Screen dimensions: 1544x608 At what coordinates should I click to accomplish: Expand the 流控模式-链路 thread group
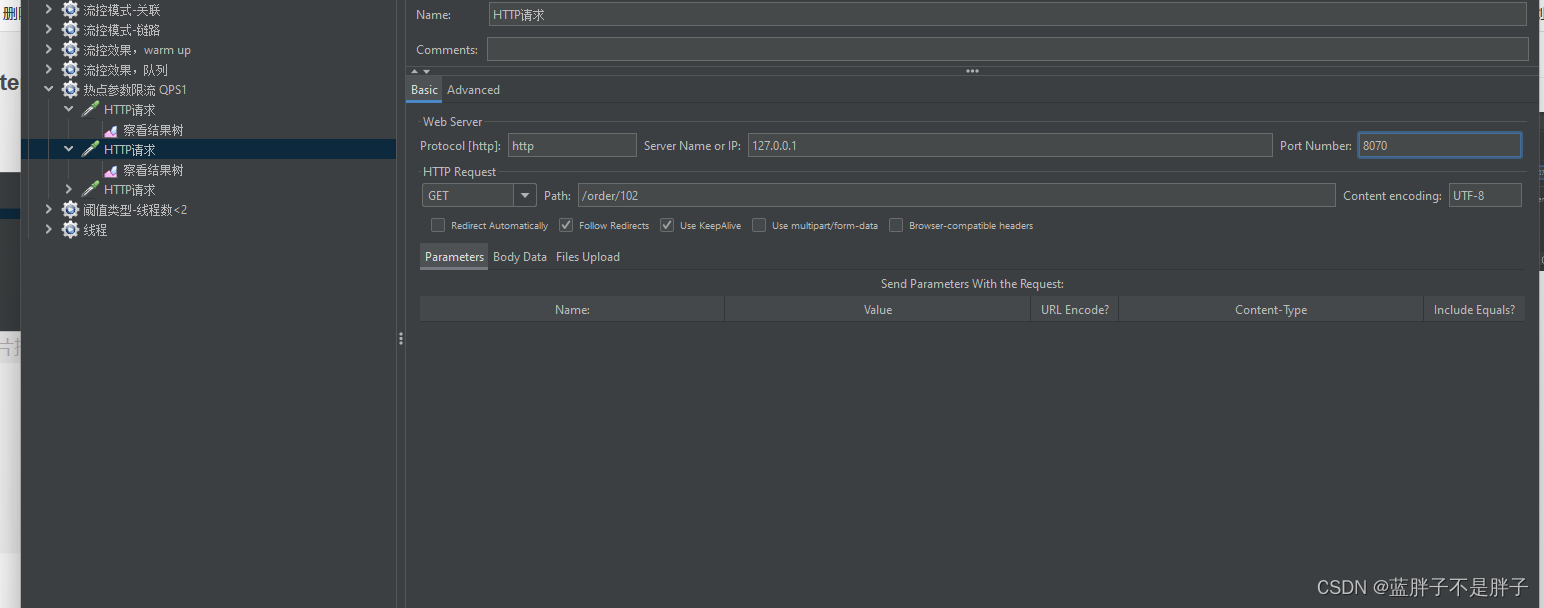48,30
